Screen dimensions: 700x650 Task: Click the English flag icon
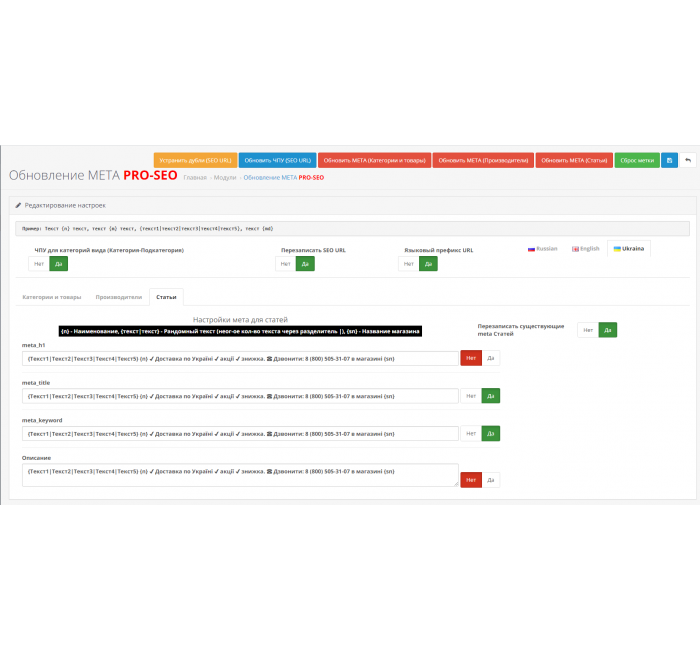click(575, 249)
